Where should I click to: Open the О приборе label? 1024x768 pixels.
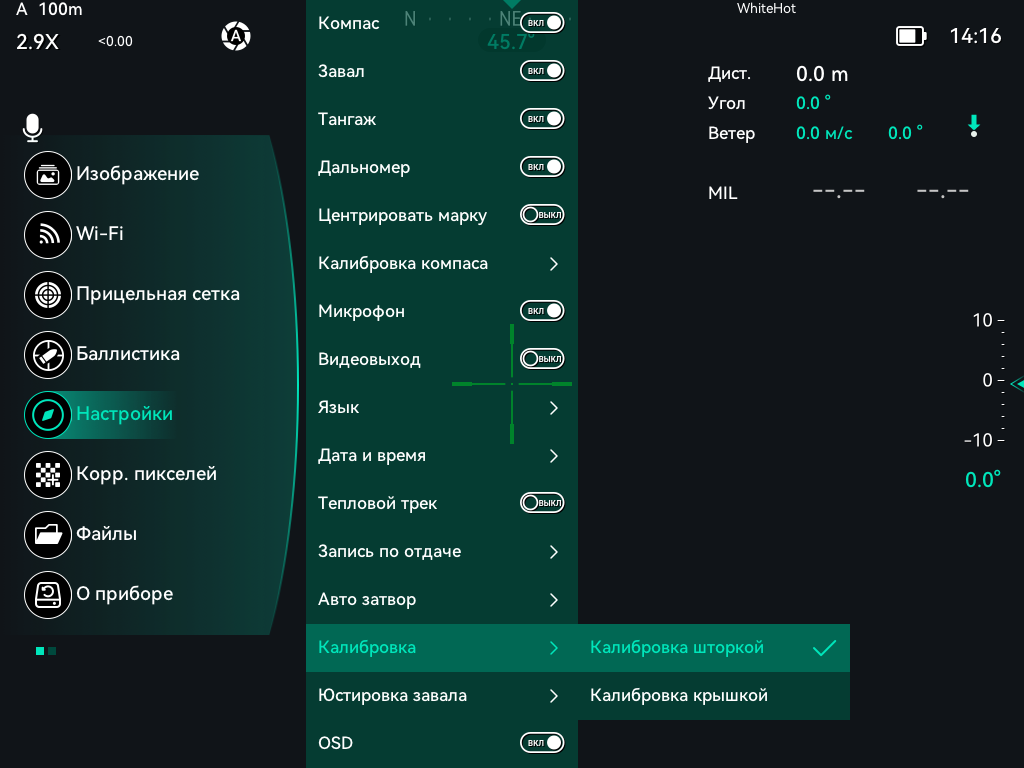[x=125, y=594]
